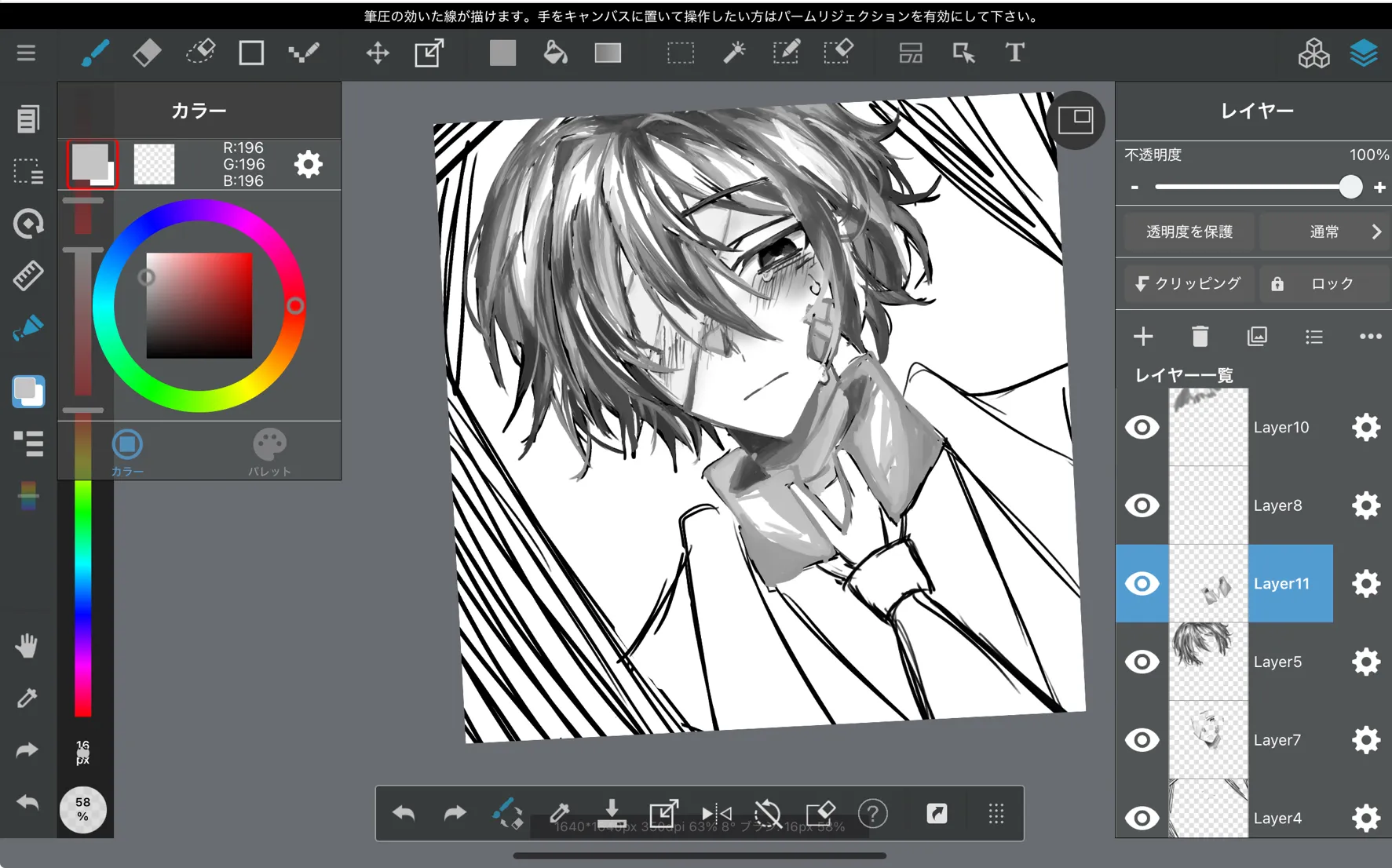
Task: Hide Layer5 with its eye icon
Action: (1142, 662)
